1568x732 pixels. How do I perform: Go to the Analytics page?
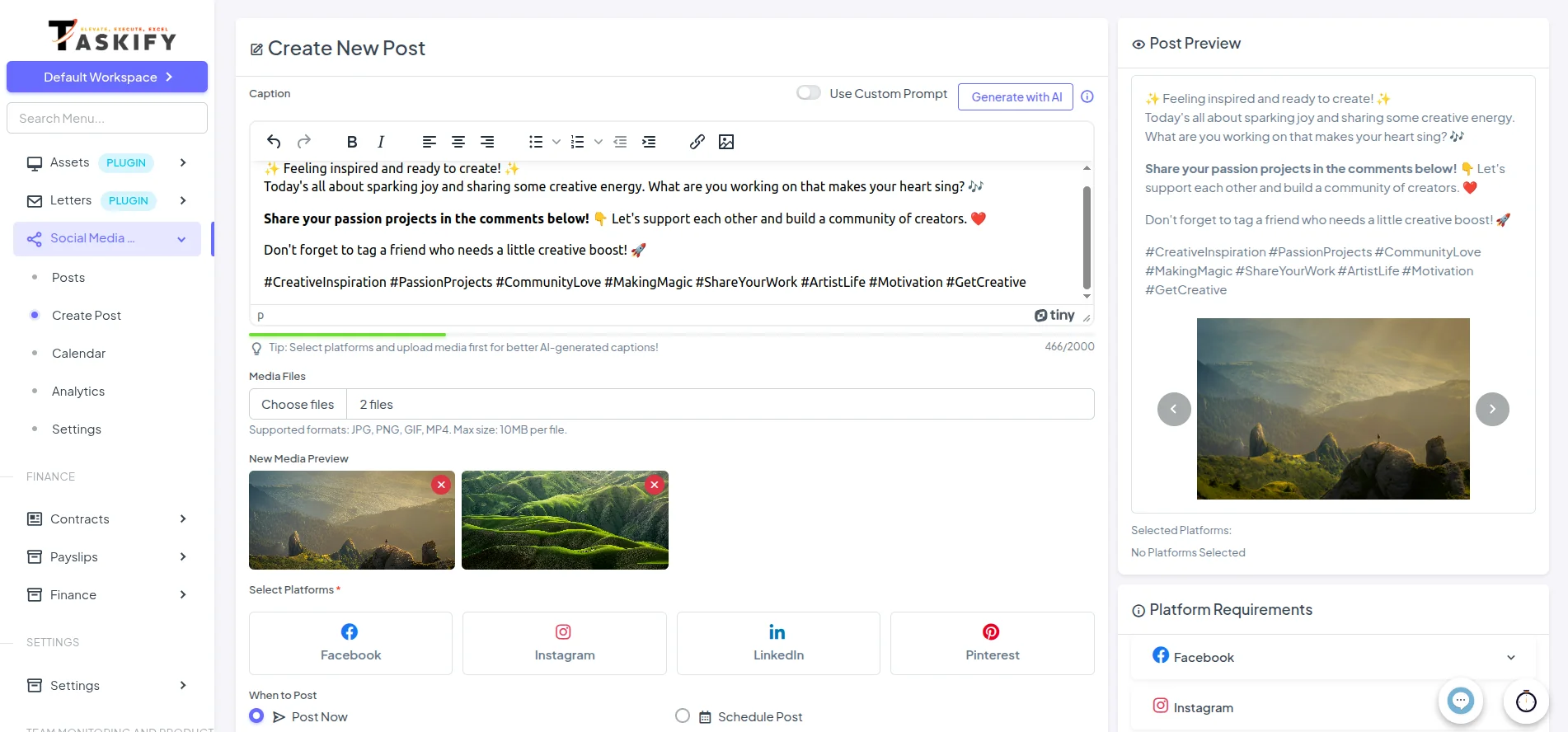[x=78, y=391]
